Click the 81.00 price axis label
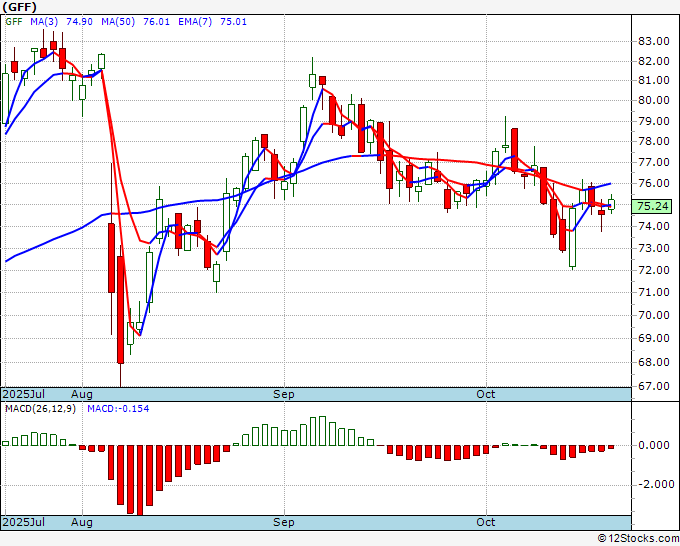This screenshot has width=680, height=546. tap(654, 80)
